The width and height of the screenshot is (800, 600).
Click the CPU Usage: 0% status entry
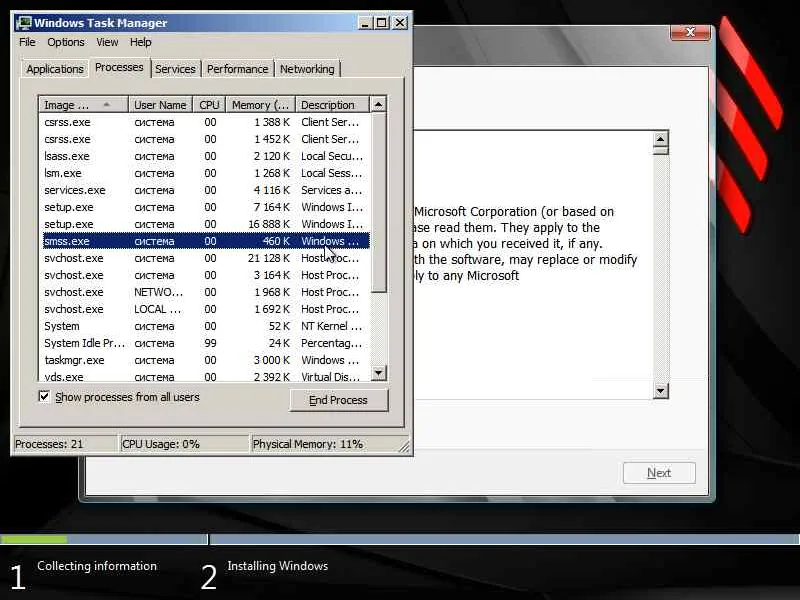[184, 444]
